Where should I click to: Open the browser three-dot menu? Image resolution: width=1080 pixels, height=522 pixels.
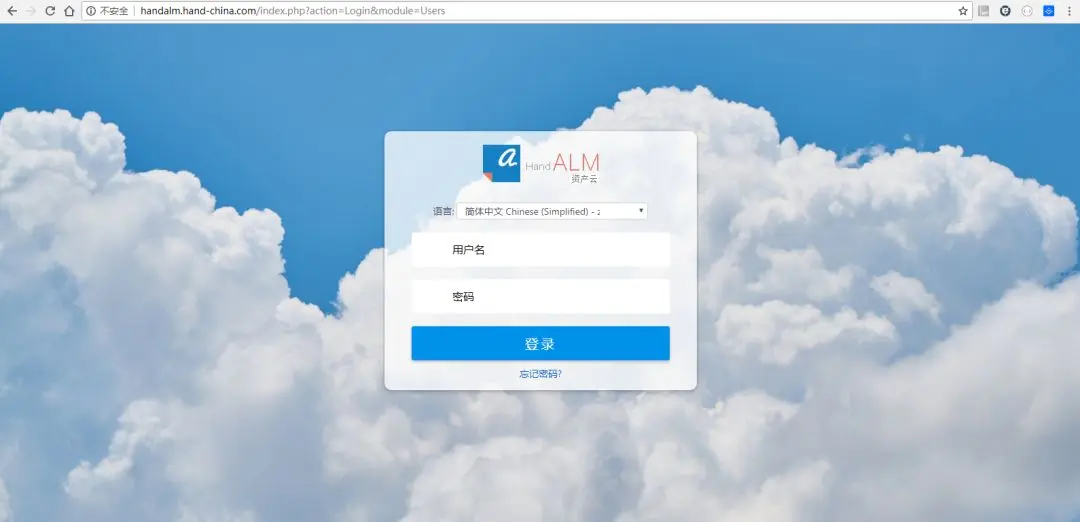pos(1069,11)
